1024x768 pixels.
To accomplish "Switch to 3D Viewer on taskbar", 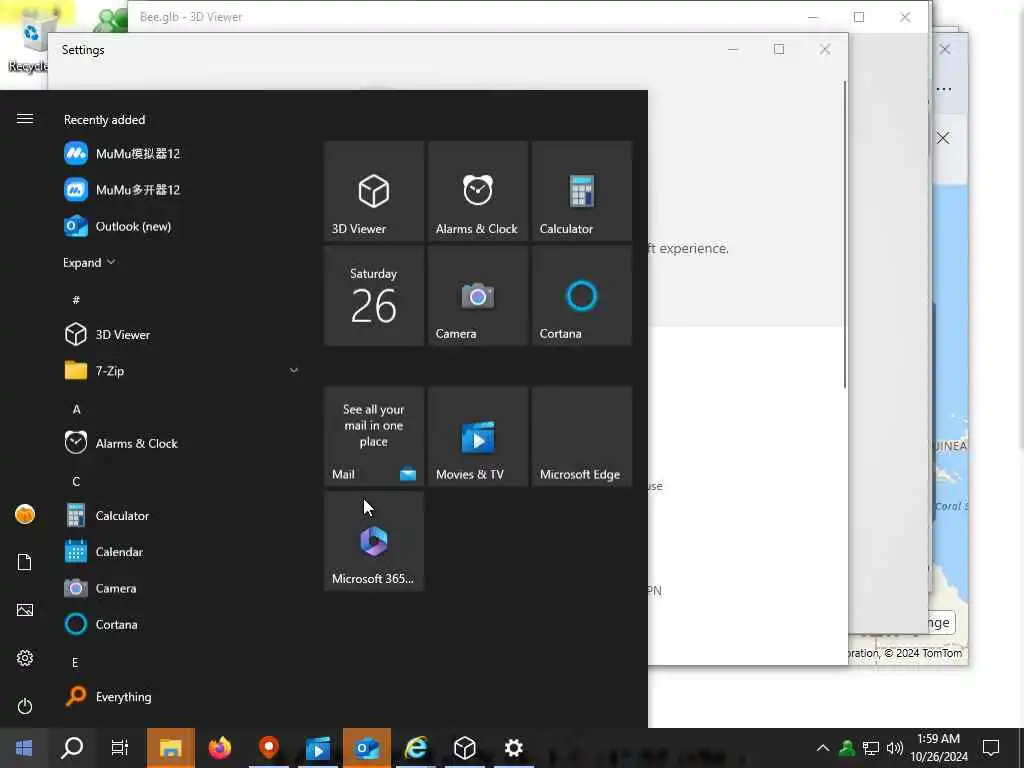I will tap(464, 748).
